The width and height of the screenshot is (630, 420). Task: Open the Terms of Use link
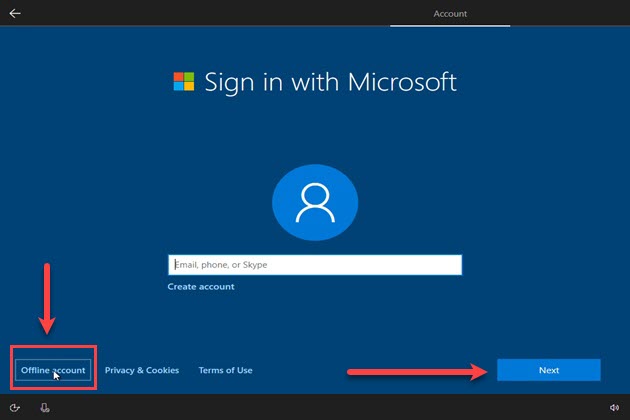coord(225,370)
